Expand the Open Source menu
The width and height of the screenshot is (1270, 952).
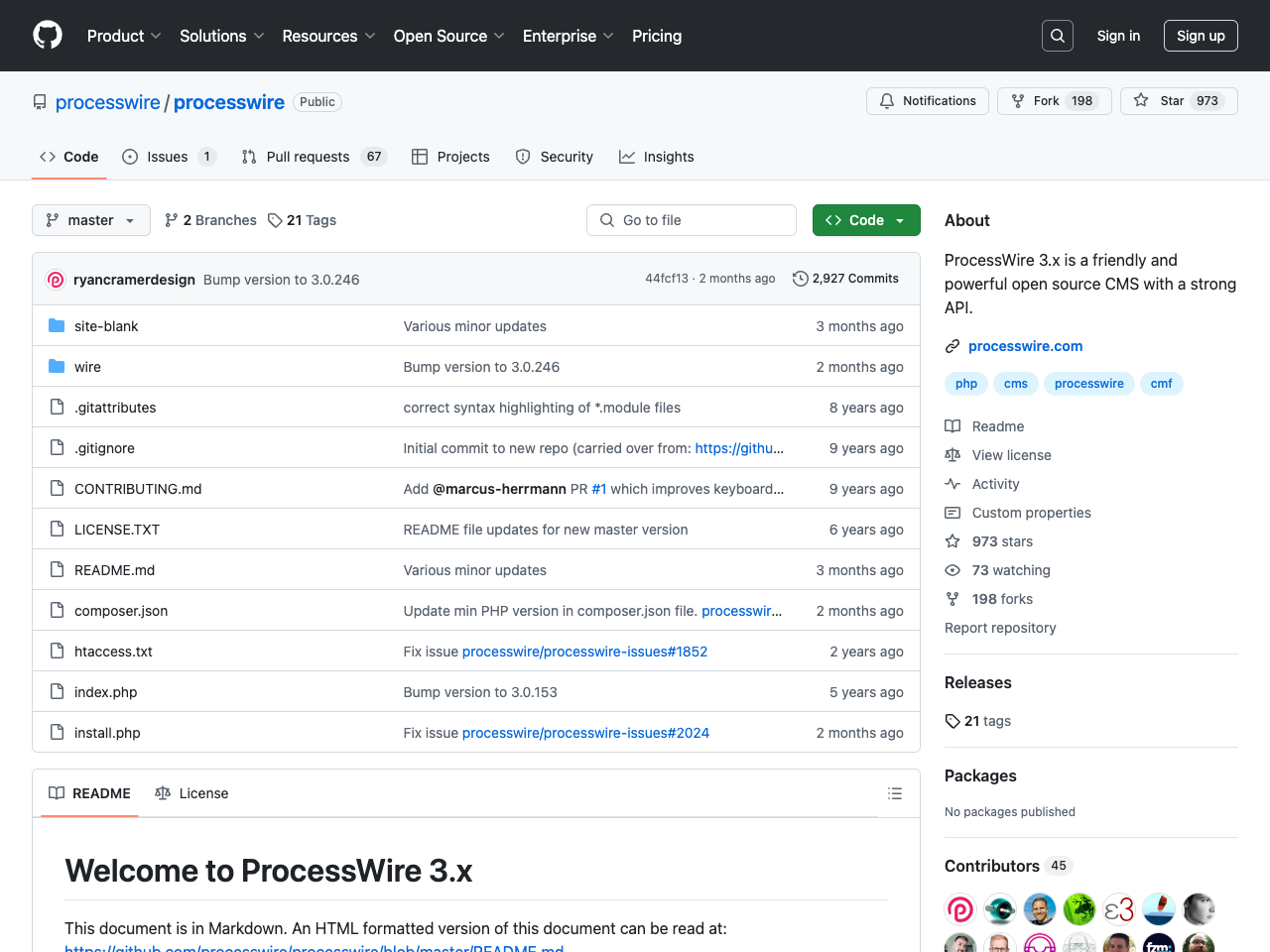449,36
